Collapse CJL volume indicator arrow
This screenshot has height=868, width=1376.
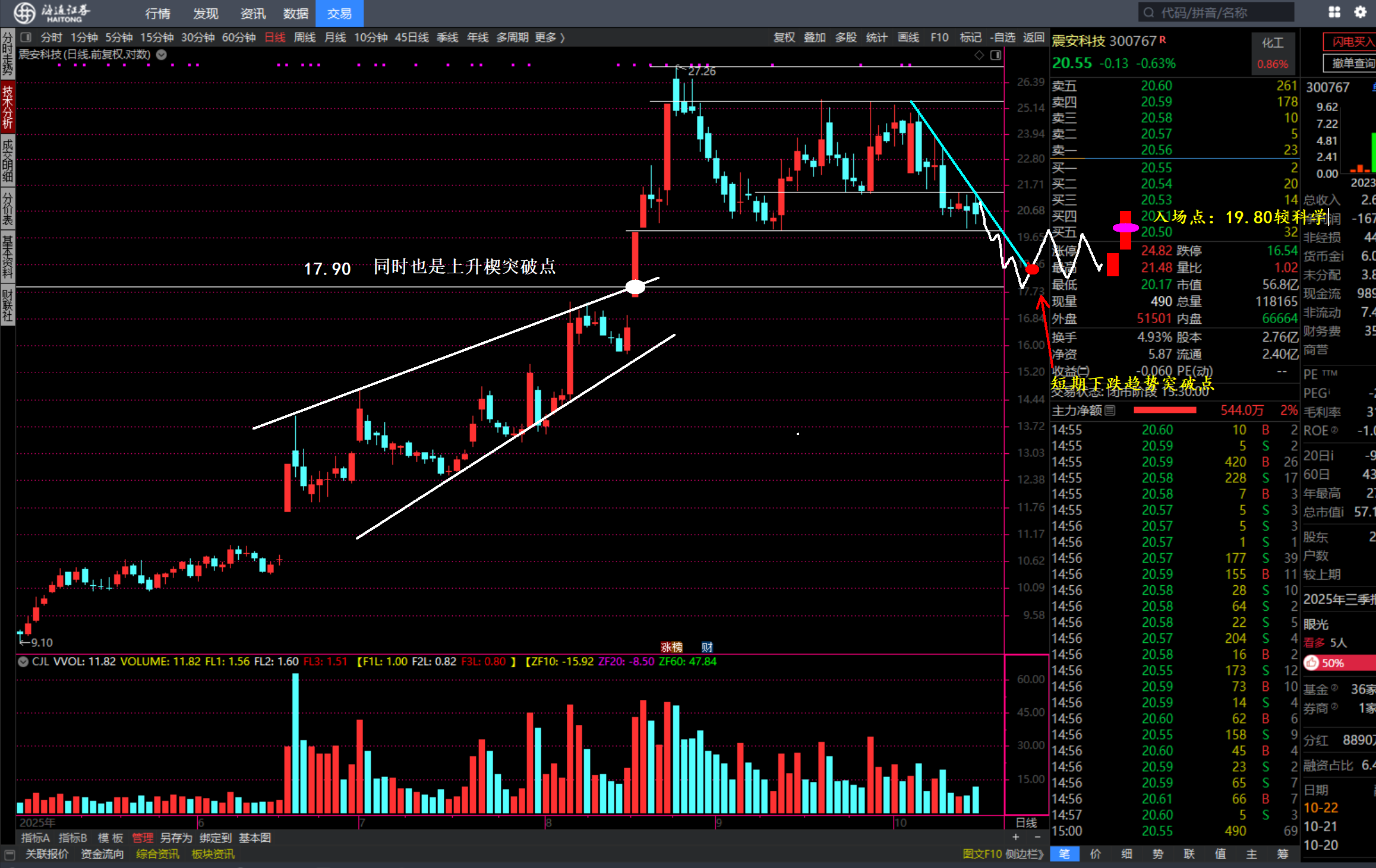click(x=23, y=661)
